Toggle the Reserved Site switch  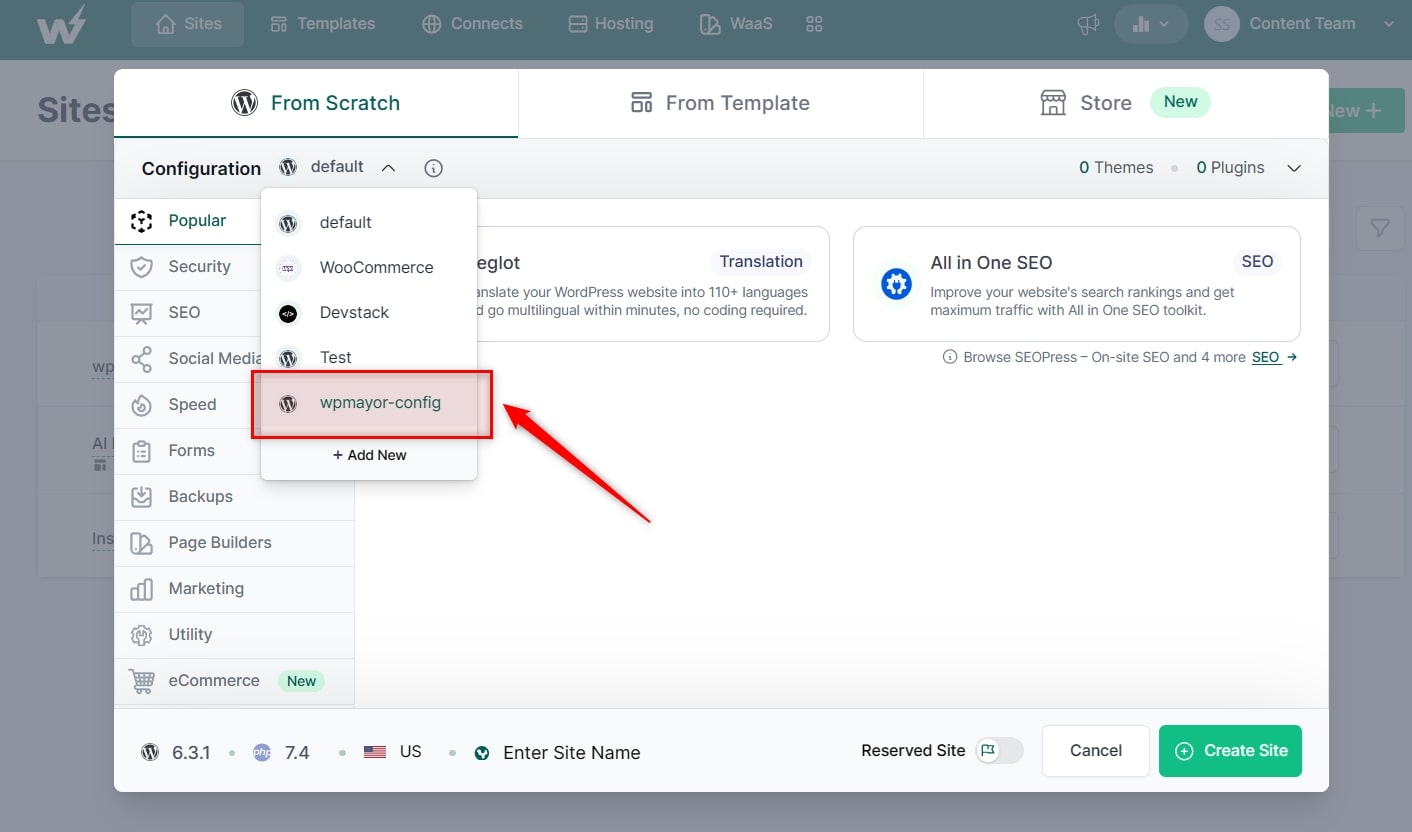tap(999, 751)
